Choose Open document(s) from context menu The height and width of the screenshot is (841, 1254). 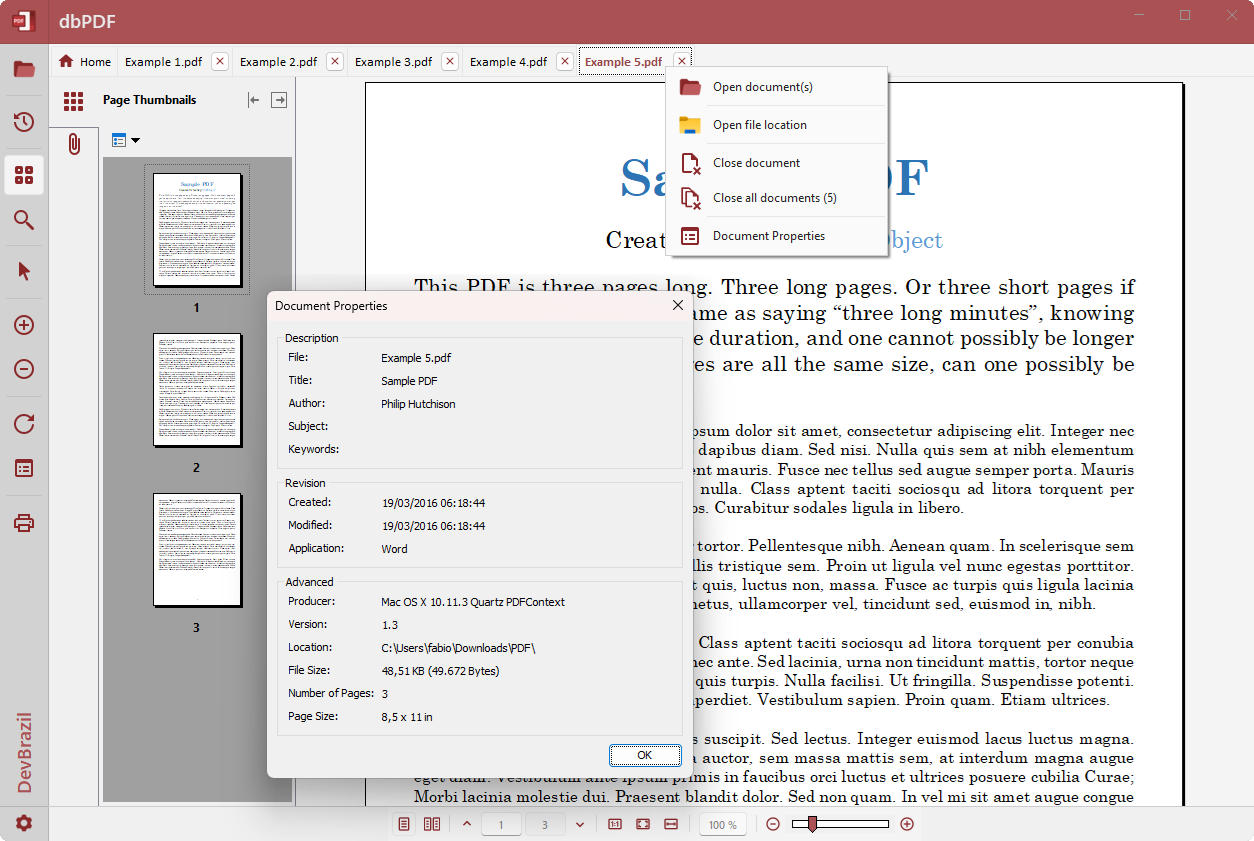coord(777,87)
